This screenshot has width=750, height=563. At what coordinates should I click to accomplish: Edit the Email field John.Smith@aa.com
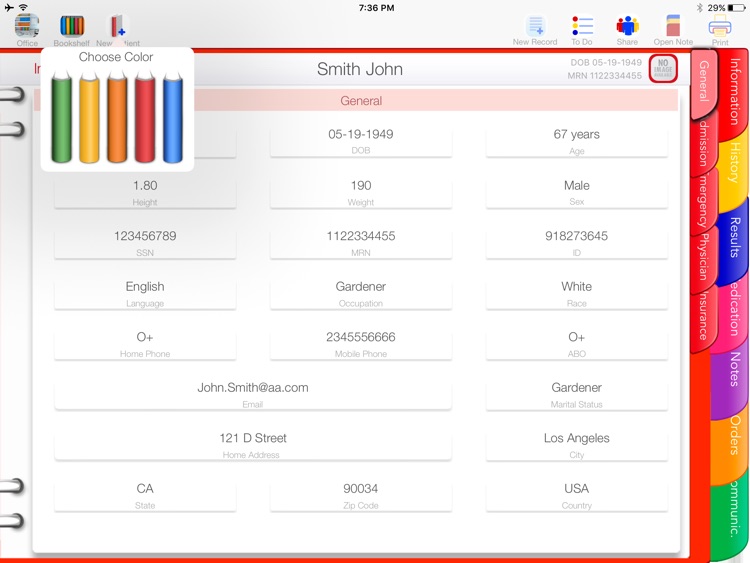(x=253, y=394)
